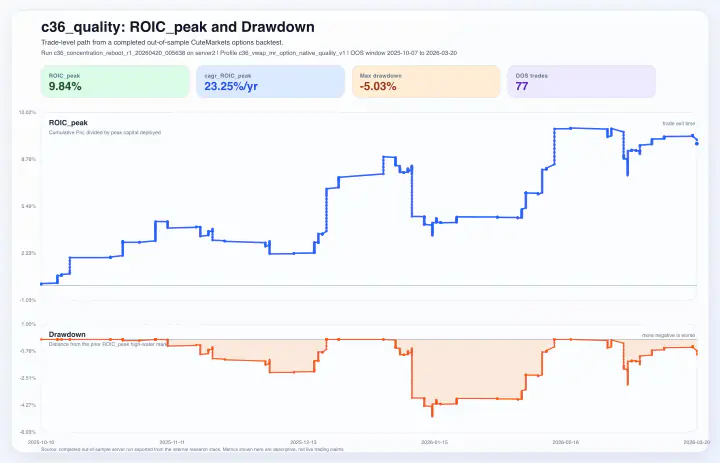Click the 2026-02-16 x-axis date label
This screenshot has width=720, height=463.
pyautogui.click(x=565, y=440)
